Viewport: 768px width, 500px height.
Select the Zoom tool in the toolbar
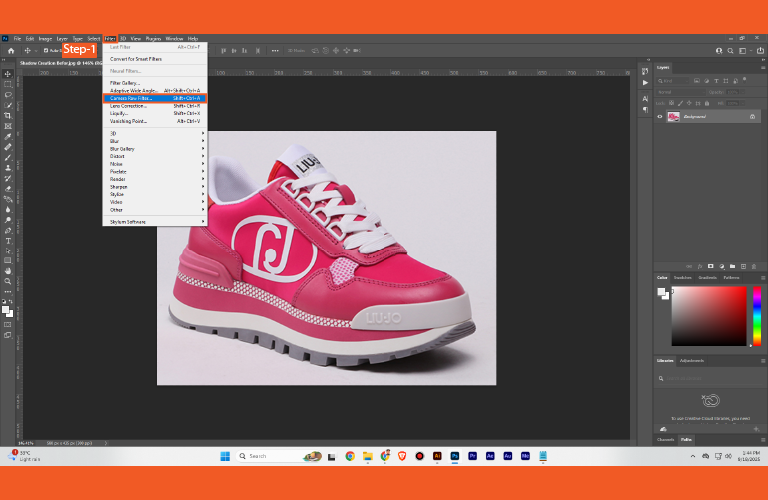pyautogui.click(x=8, y=281)
